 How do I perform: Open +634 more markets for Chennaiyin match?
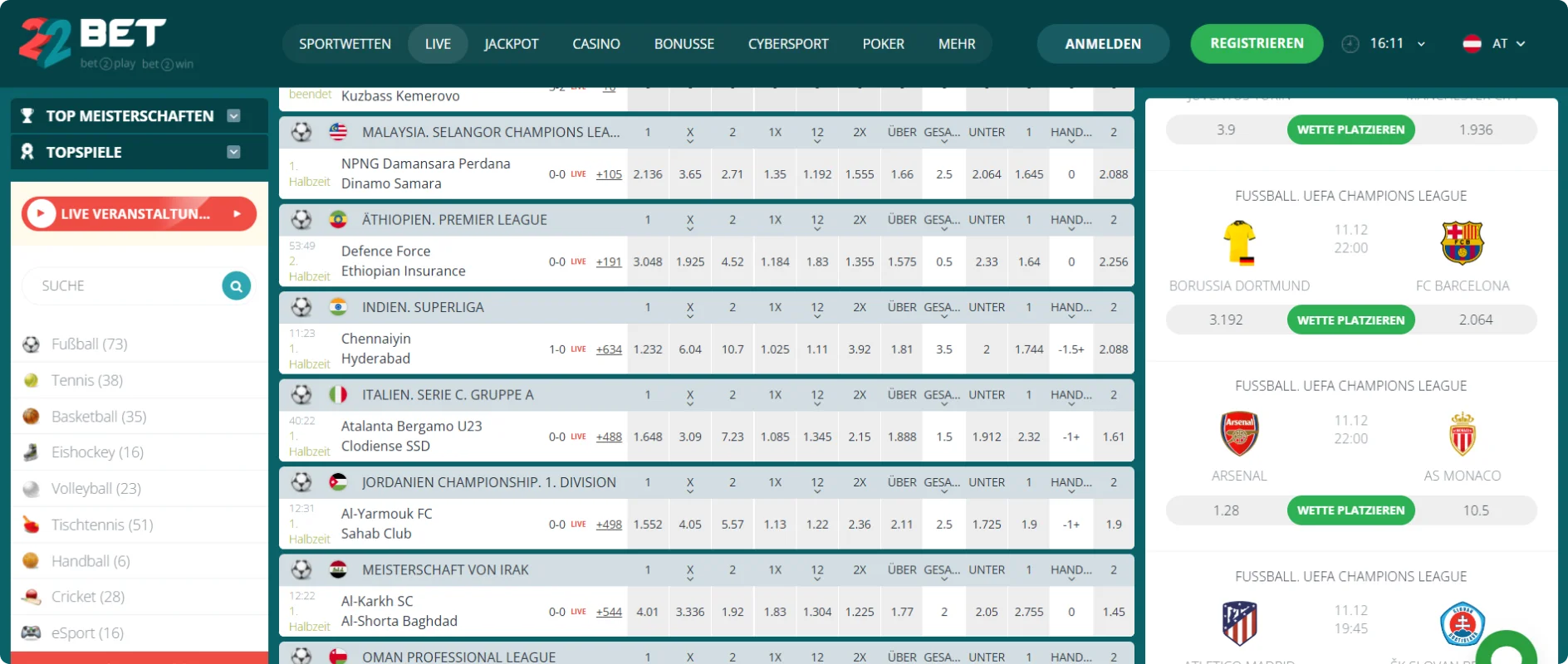(x=609, y=349)
